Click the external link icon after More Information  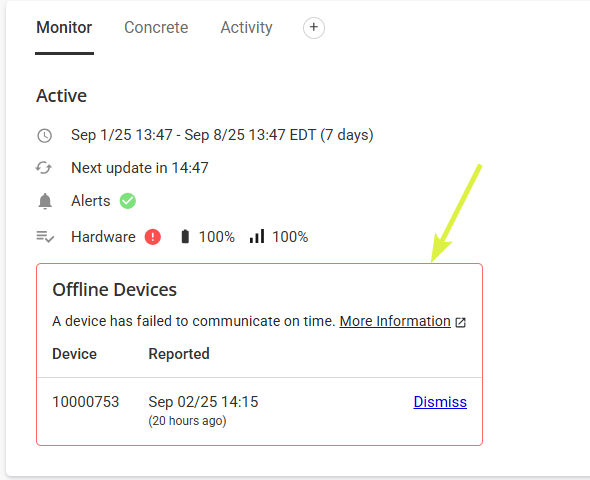(x=461, y=322)
